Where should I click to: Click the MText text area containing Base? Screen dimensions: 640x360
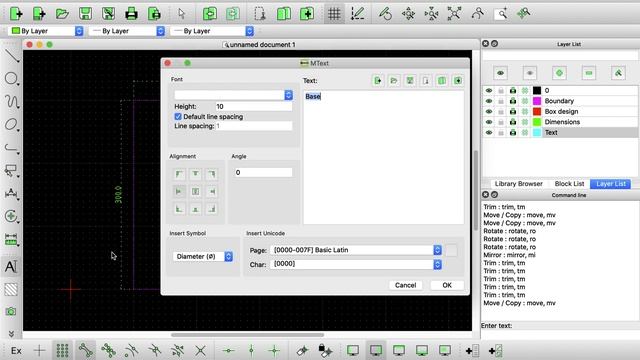coord(383,157)
